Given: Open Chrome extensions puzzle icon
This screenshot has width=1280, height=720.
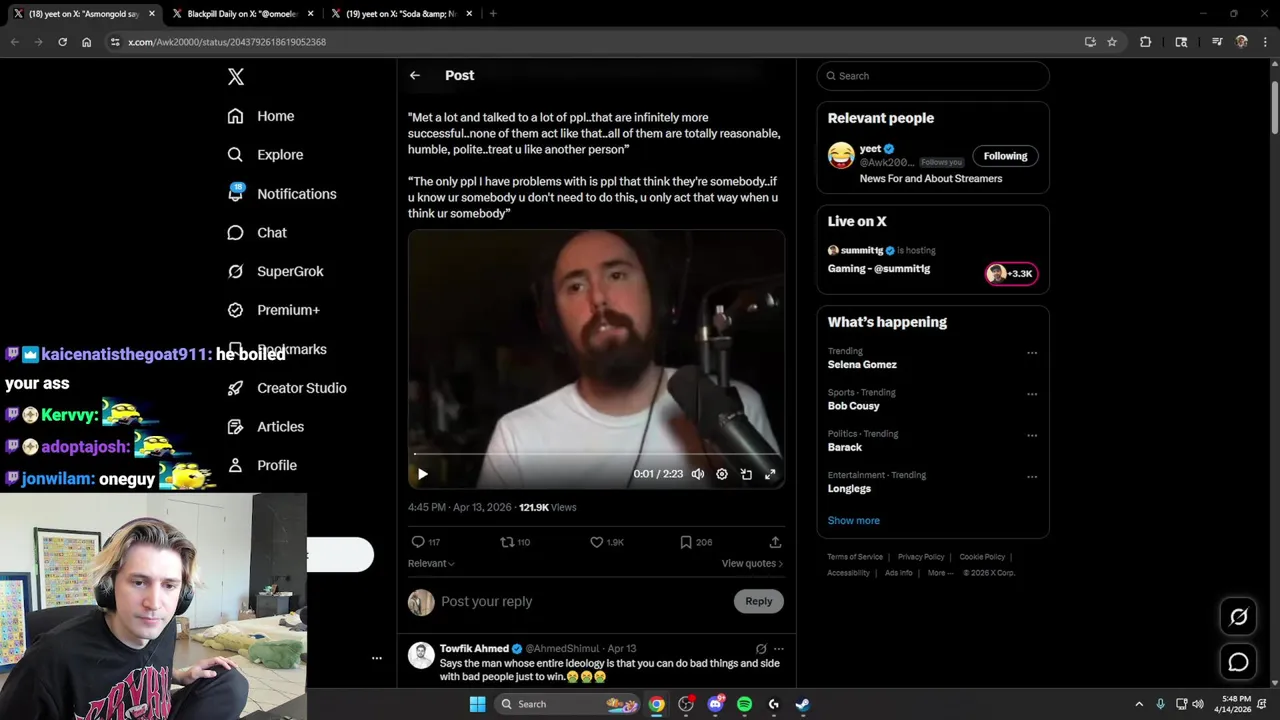Looking at the screenshot, I should tap(1145, 42).
